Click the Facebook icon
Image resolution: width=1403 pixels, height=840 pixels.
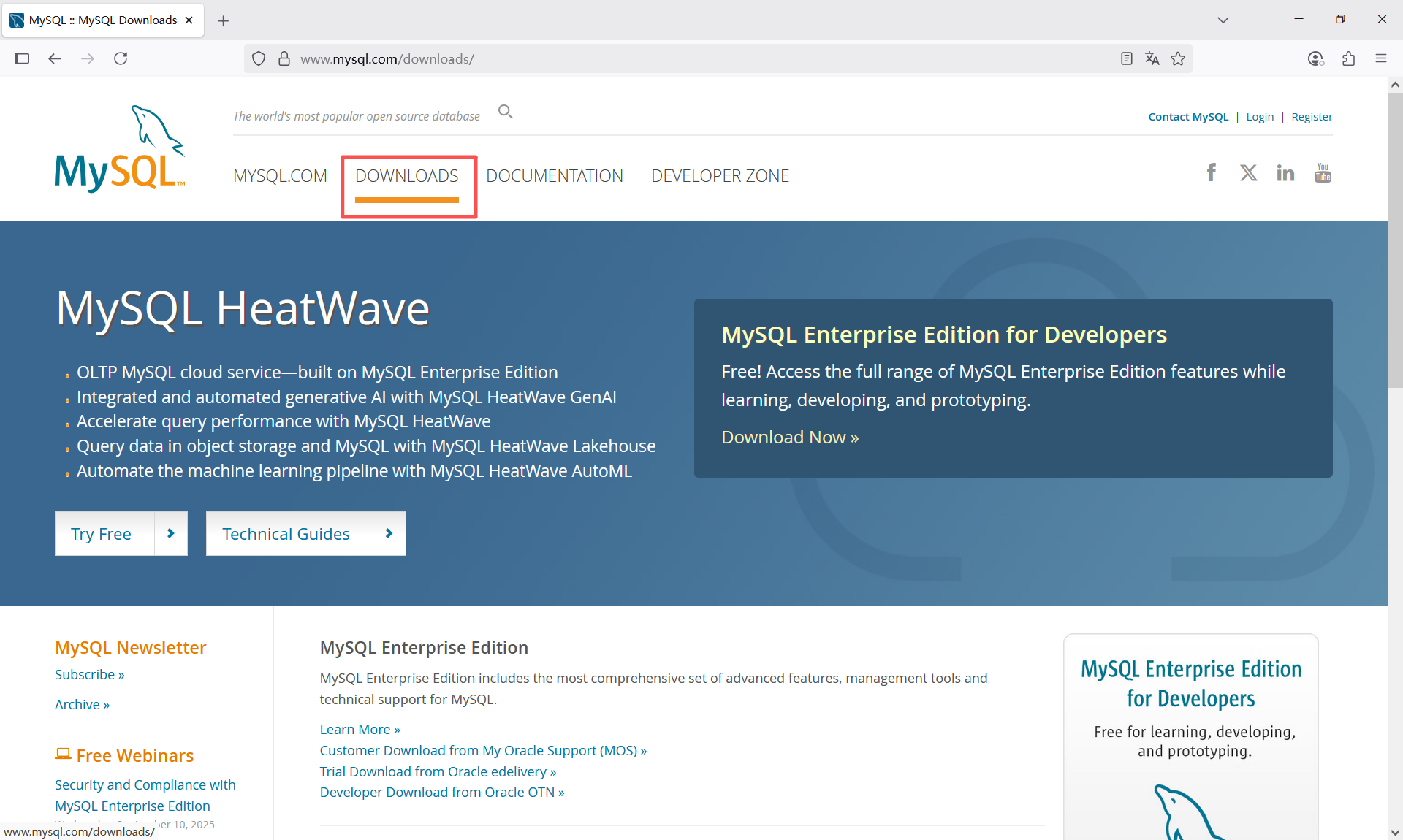tap(1211, 172)
